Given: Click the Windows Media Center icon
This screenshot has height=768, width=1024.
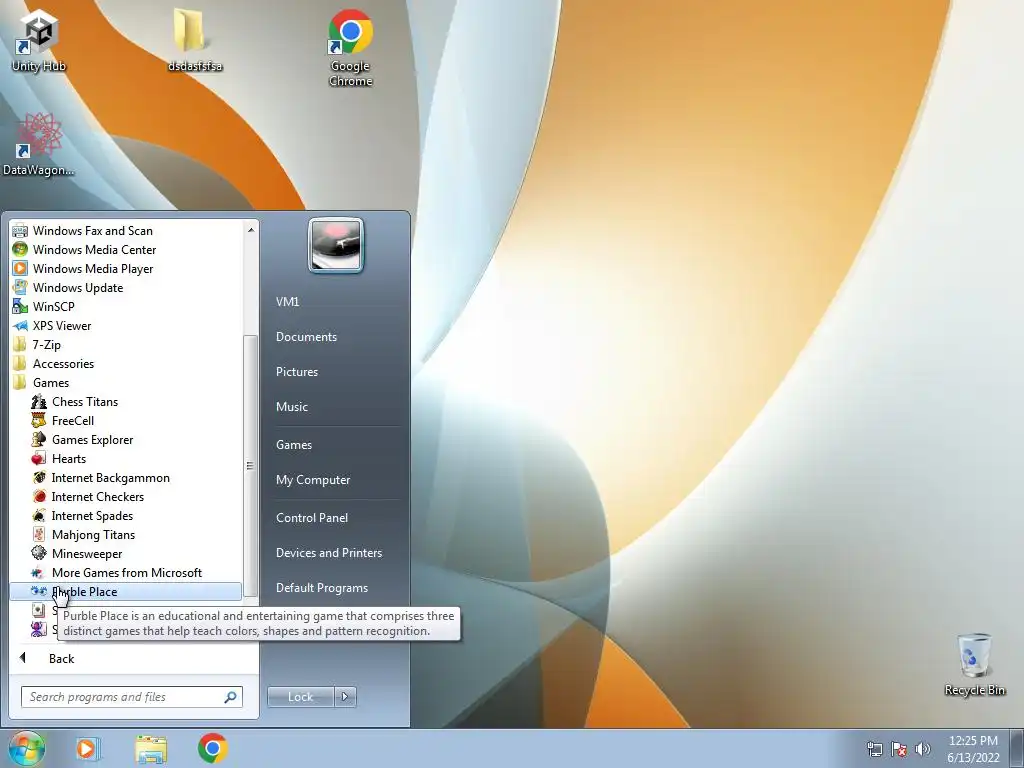Looking at the screenshot, I should pos(20,249).
